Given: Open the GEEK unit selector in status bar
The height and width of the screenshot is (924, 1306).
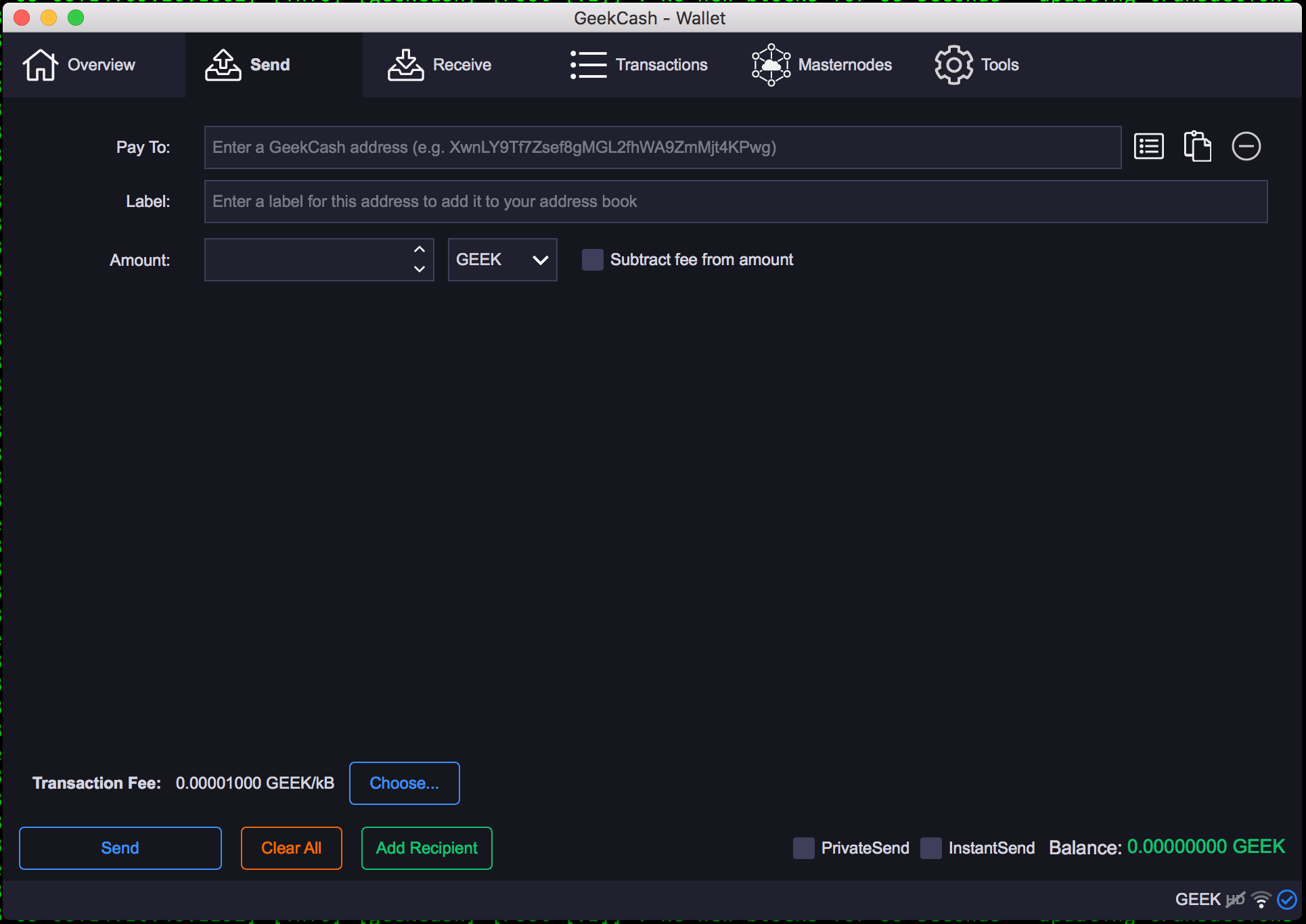Looking at the screenshot, I should tap(1198, 900).
